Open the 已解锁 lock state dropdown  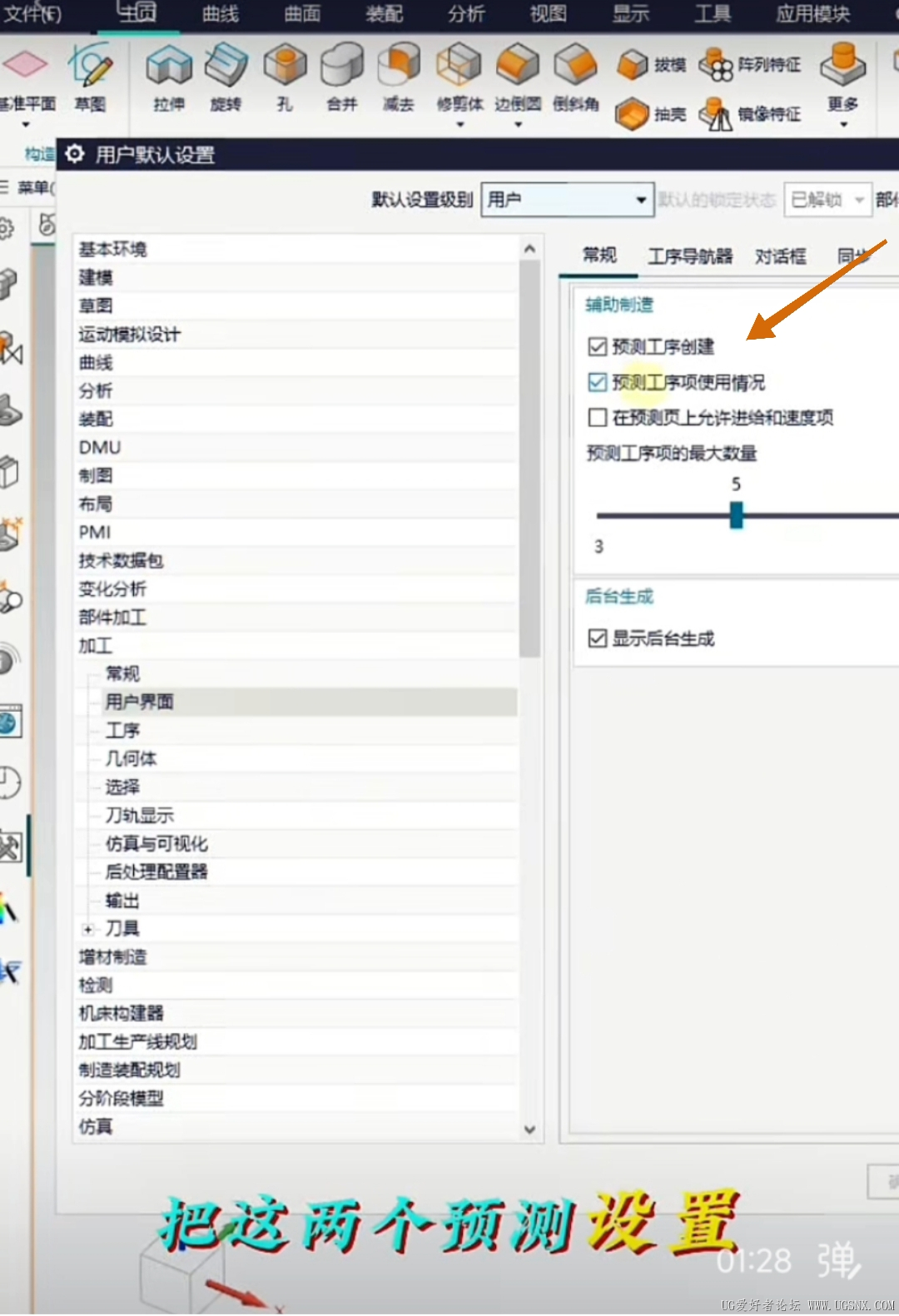click(x=827, y=200)
